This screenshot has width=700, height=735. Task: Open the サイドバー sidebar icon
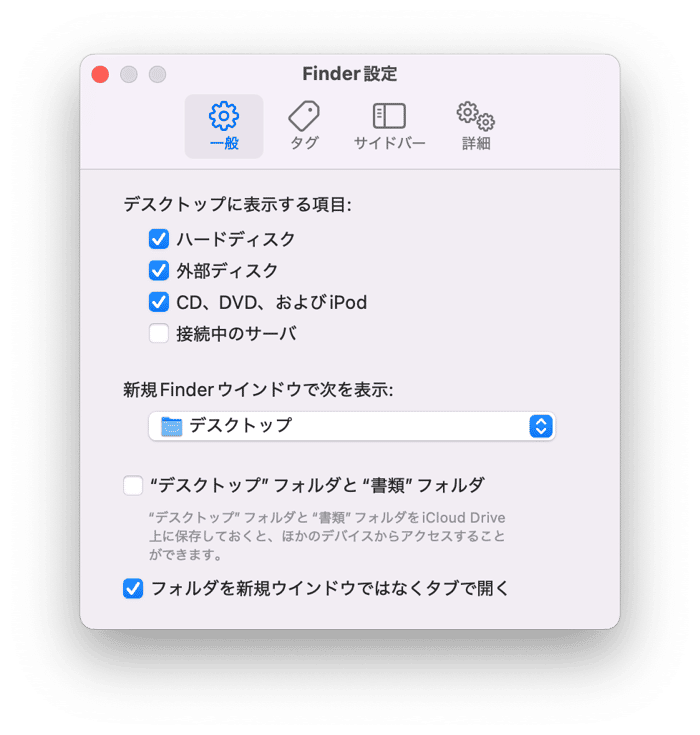[x=389, y=116]
